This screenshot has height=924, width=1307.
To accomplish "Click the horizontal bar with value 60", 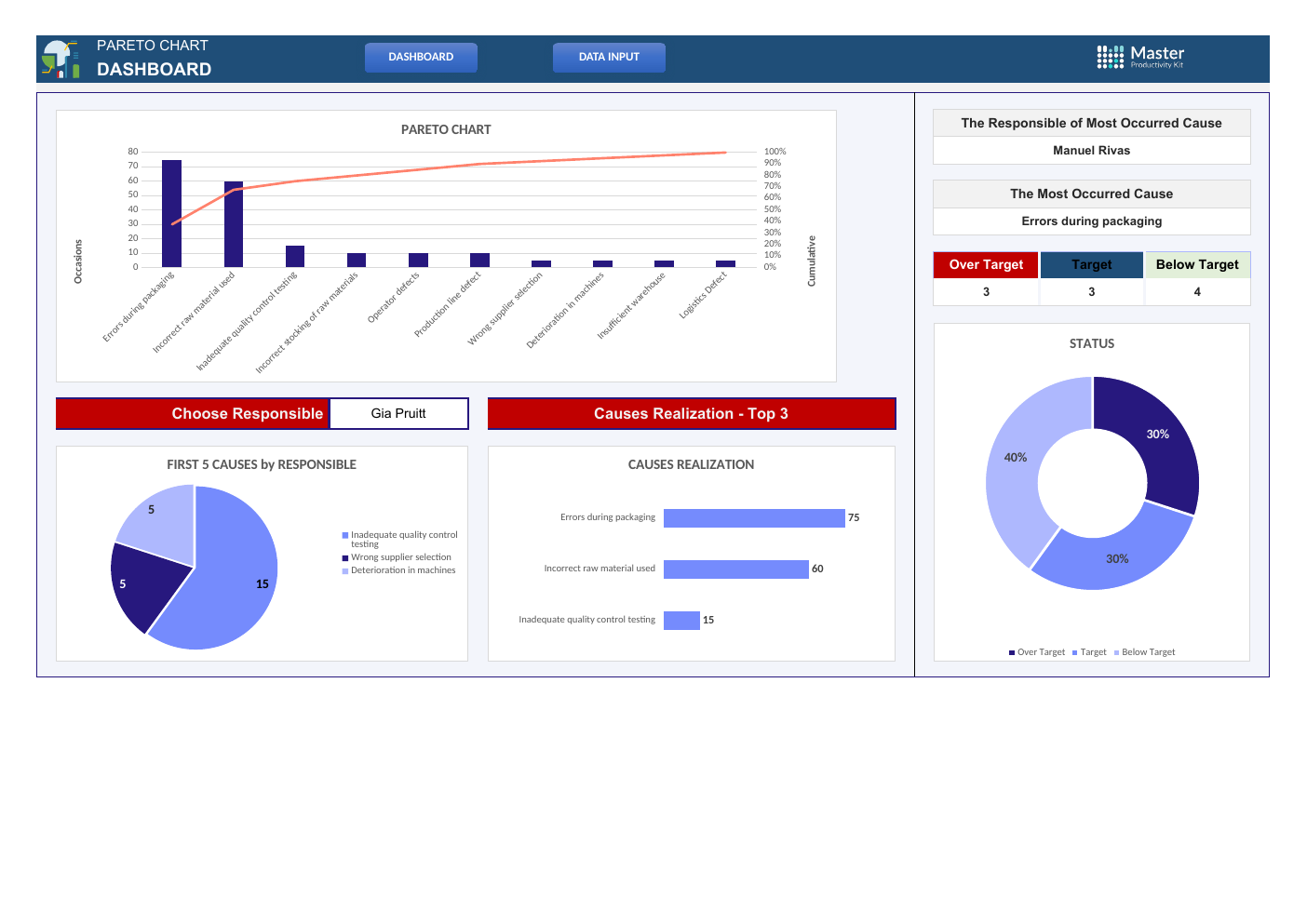I will tap(736, 569).
